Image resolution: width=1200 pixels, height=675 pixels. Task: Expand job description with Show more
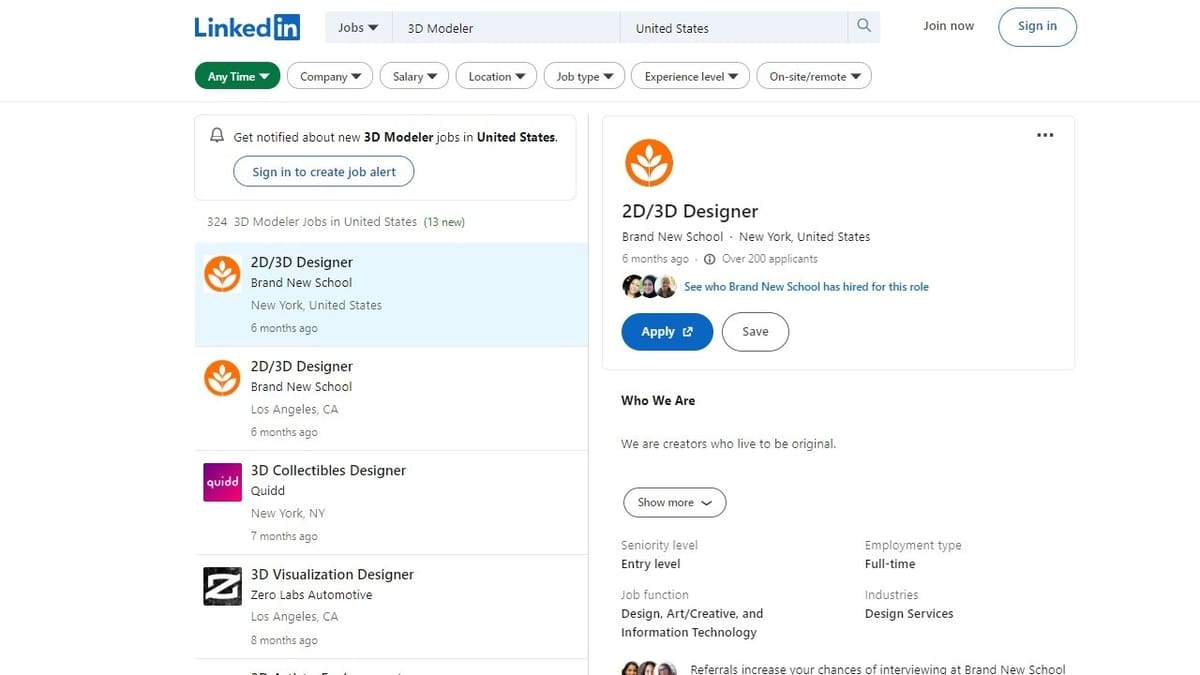pos(675,502)
